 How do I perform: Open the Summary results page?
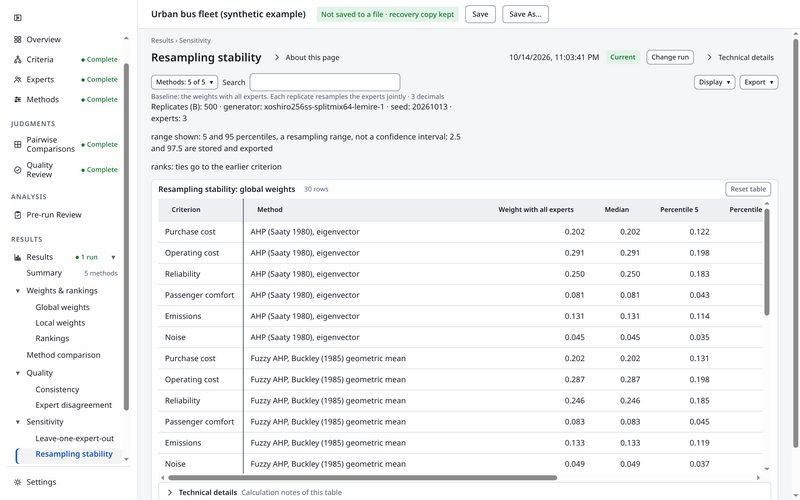[x=44, y=273]
